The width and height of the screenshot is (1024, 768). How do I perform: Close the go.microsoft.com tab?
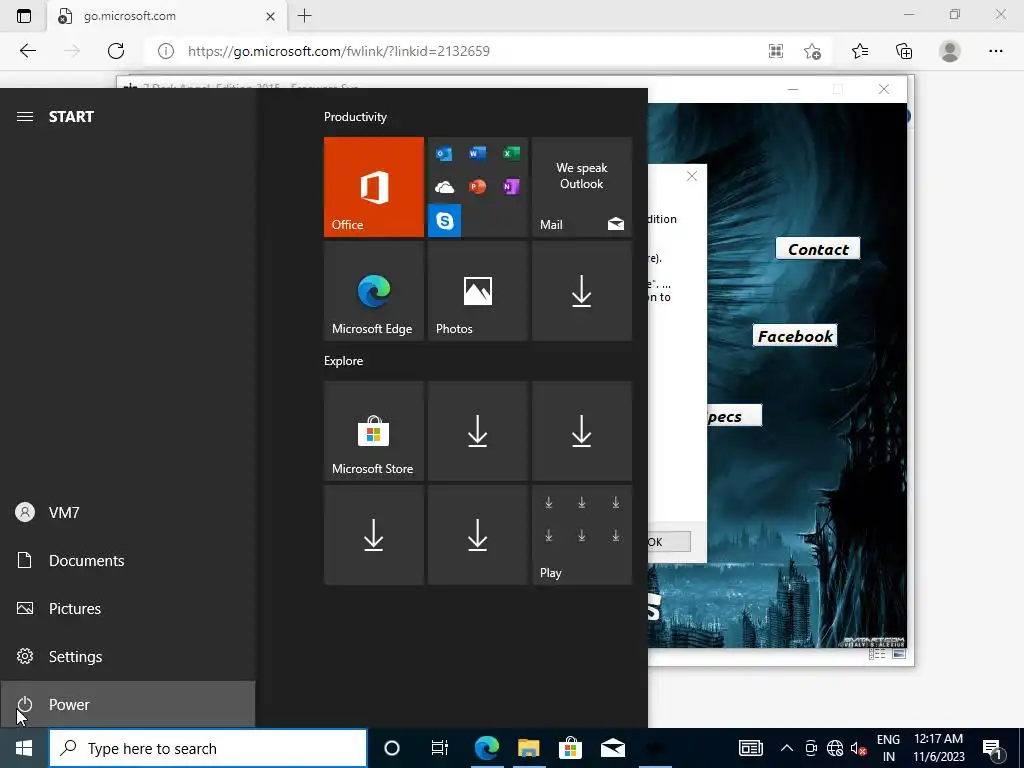click(x=270, y=16)
